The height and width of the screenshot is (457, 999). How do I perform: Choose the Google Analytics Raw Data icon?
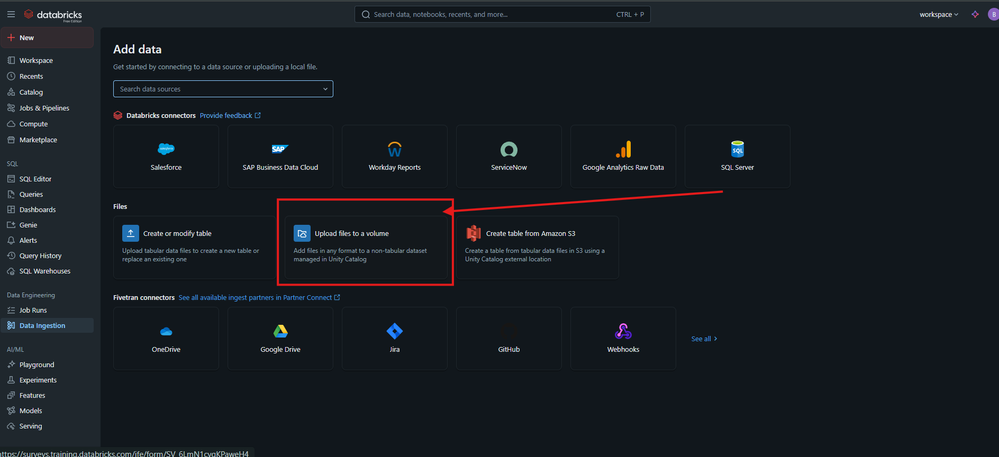623,150
